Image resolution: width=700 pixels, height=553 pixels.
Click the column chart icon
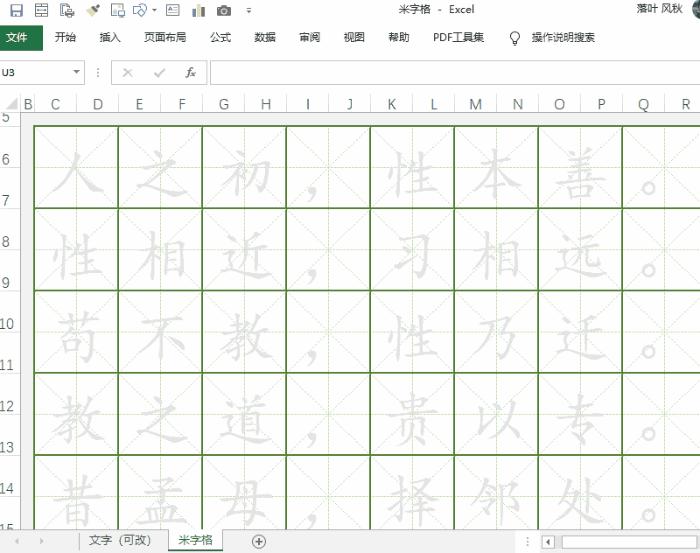[198, 10]
